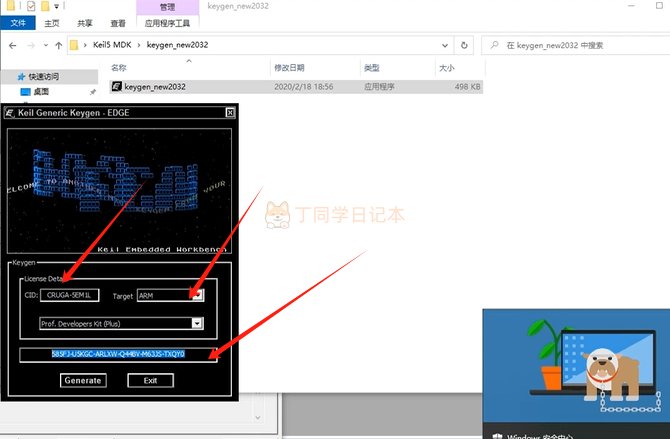The height and width of the screenshot is (439, 670).
Task: Go back with the Explorer back arrow
Action: (12, 45)
